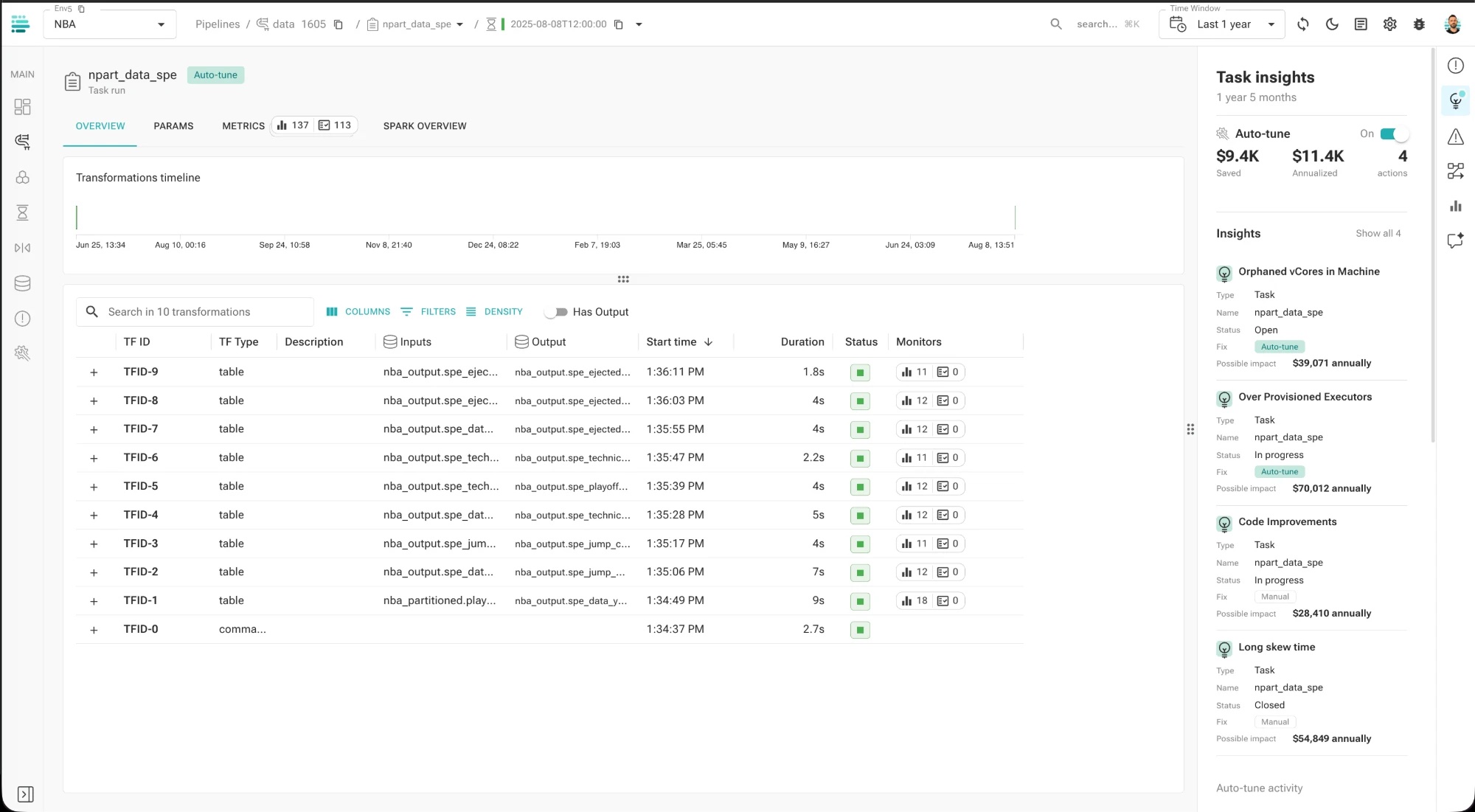Open the Time Window Last 1 year dropdown
This screenshot has height=812, width=1475.
(1222, 24)
